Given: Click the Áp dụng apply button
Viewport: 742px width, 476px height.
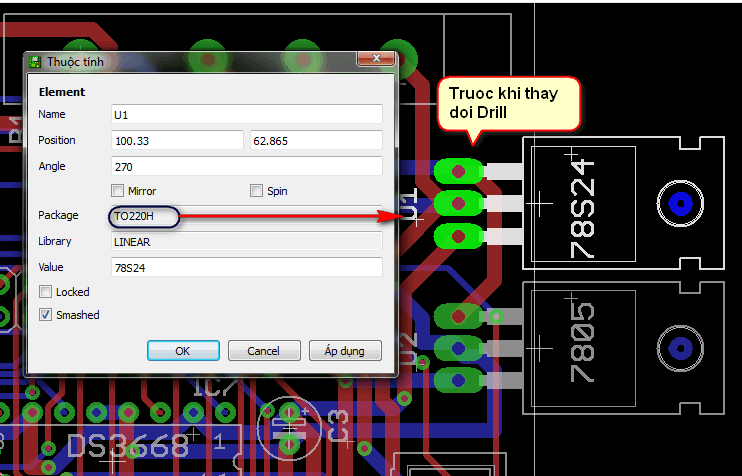Looking at the screenshot, I should point(345,351).
